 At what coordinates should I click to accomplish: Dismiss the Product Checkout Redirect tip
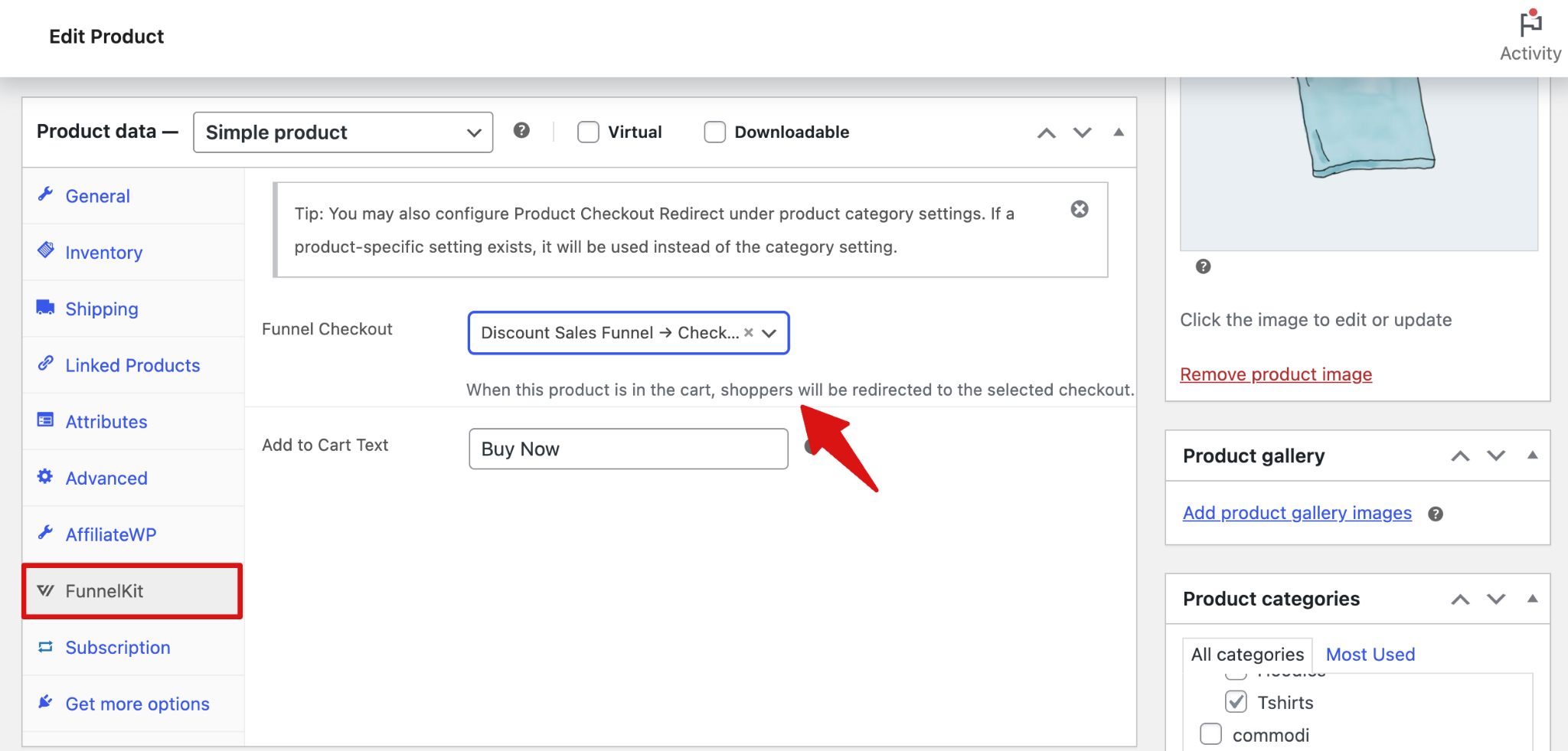pos(1080,209)
